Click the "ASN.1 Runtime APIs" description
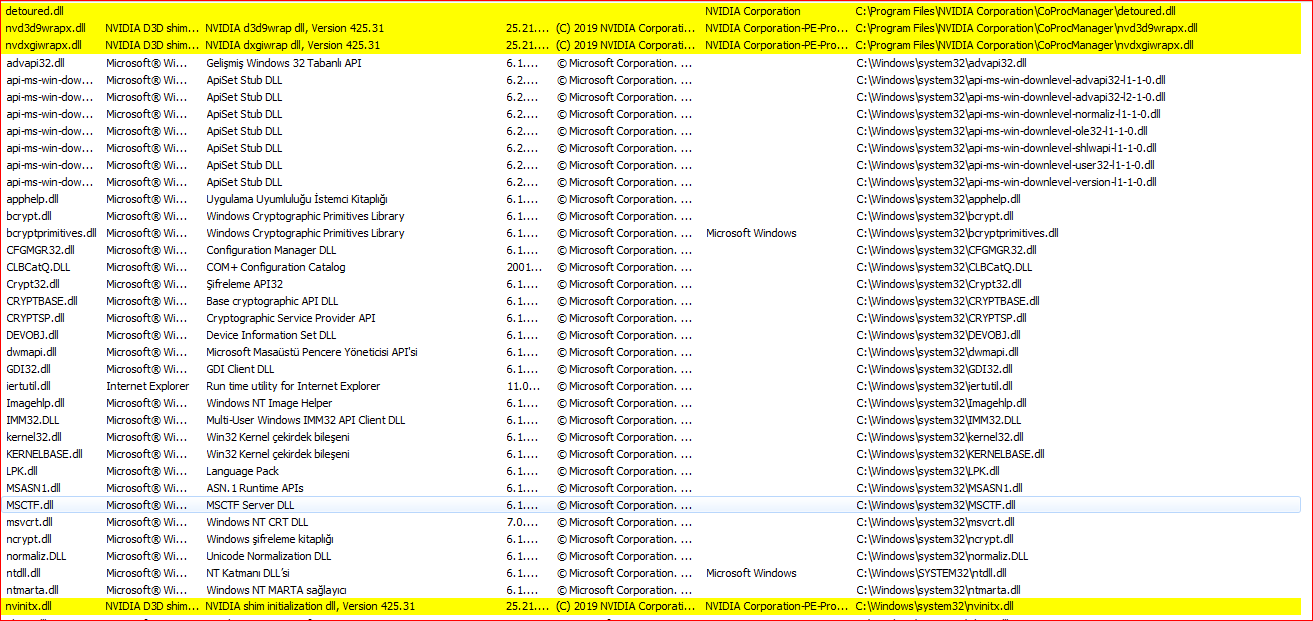Image resolution: width=1313 pixels, height=621 pixels. [x=255, y=488]
